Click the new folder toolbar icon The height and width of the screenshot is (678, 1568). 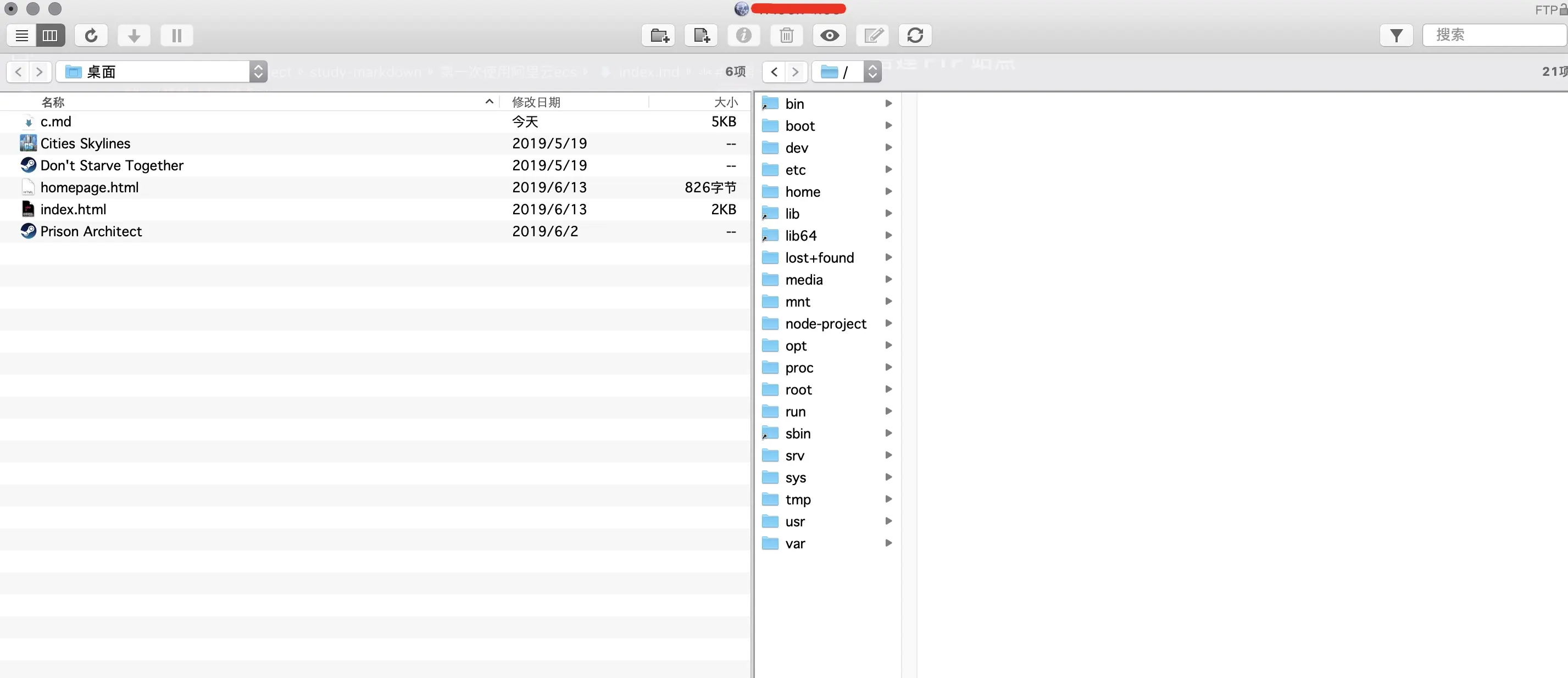[659, 35]
